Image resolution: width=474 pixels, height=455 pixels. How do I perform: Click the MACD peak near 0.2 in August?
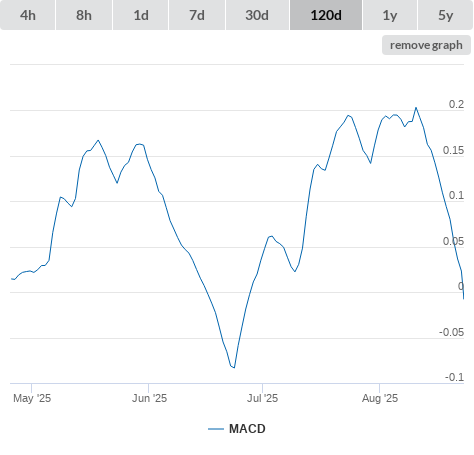(416, 108)
